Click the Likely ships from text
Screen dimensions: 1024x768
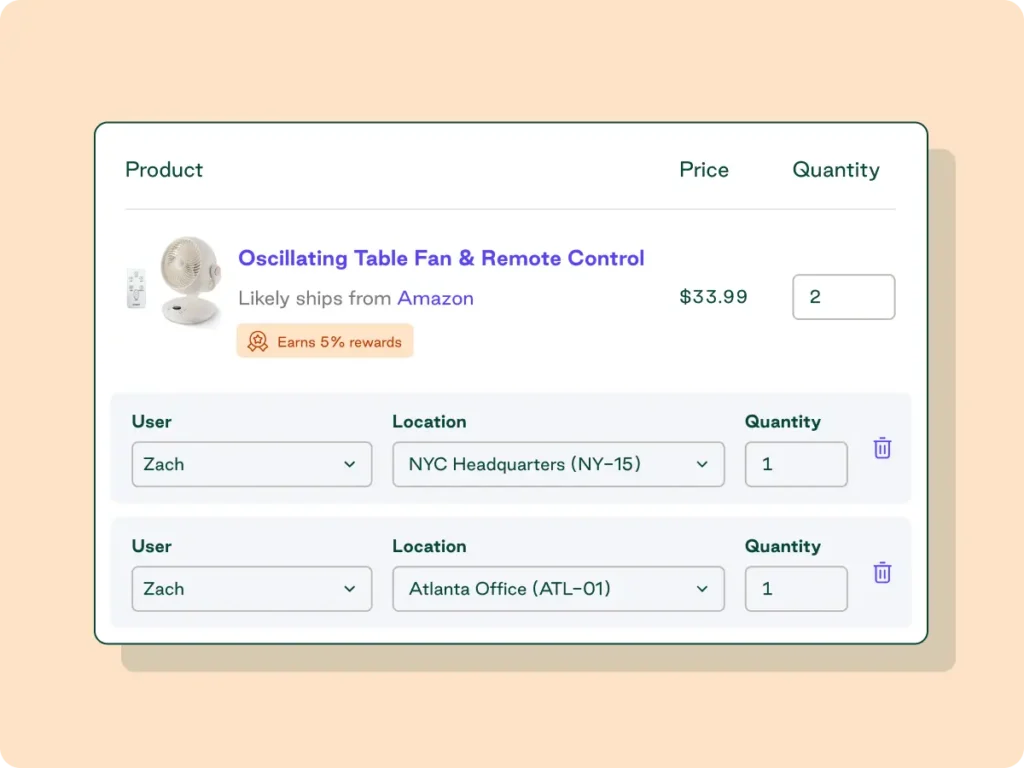pos(315,298)
